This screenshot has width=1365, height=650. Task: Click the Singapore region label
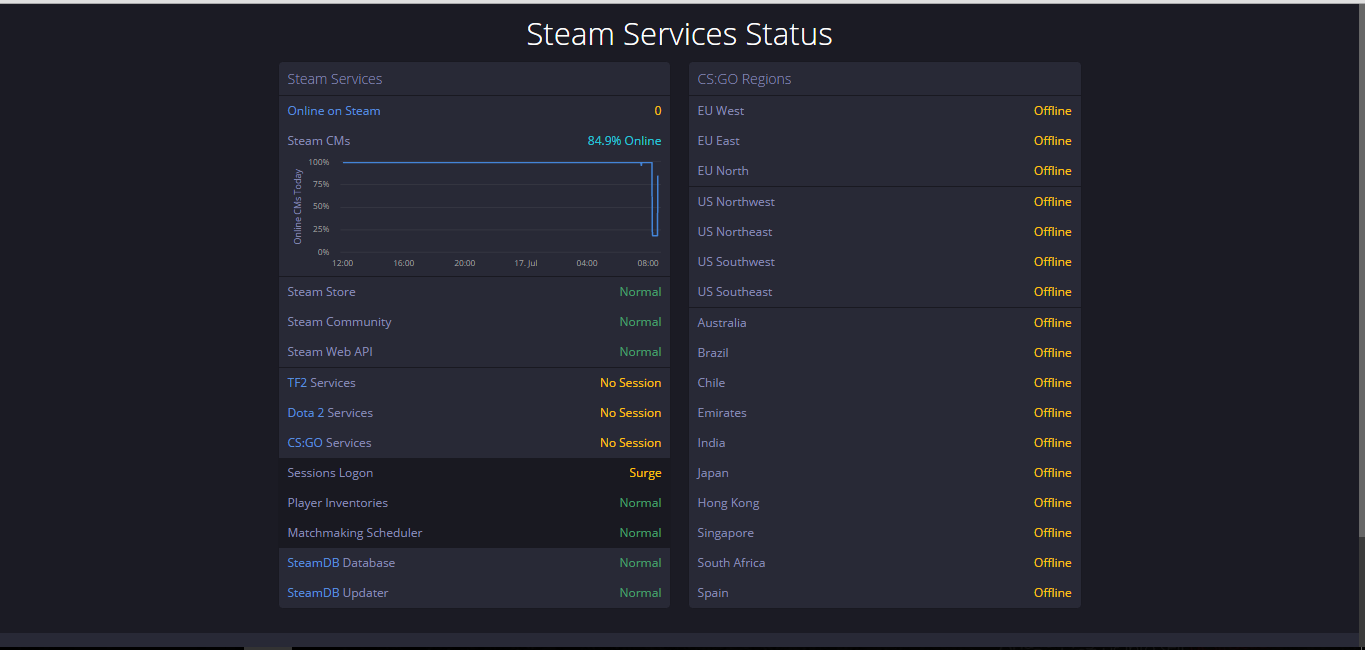coord(726,533)
